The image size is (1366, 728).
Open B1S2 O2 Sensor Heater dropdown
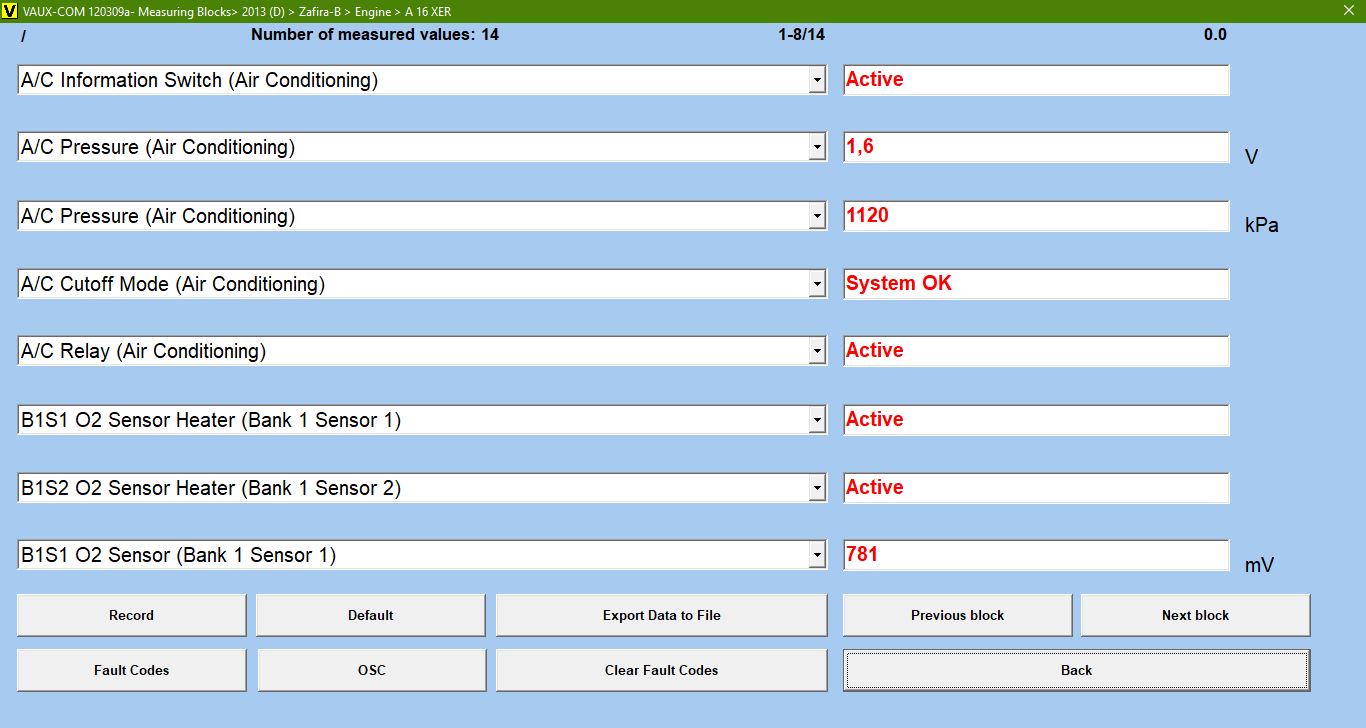pos(817,489)
